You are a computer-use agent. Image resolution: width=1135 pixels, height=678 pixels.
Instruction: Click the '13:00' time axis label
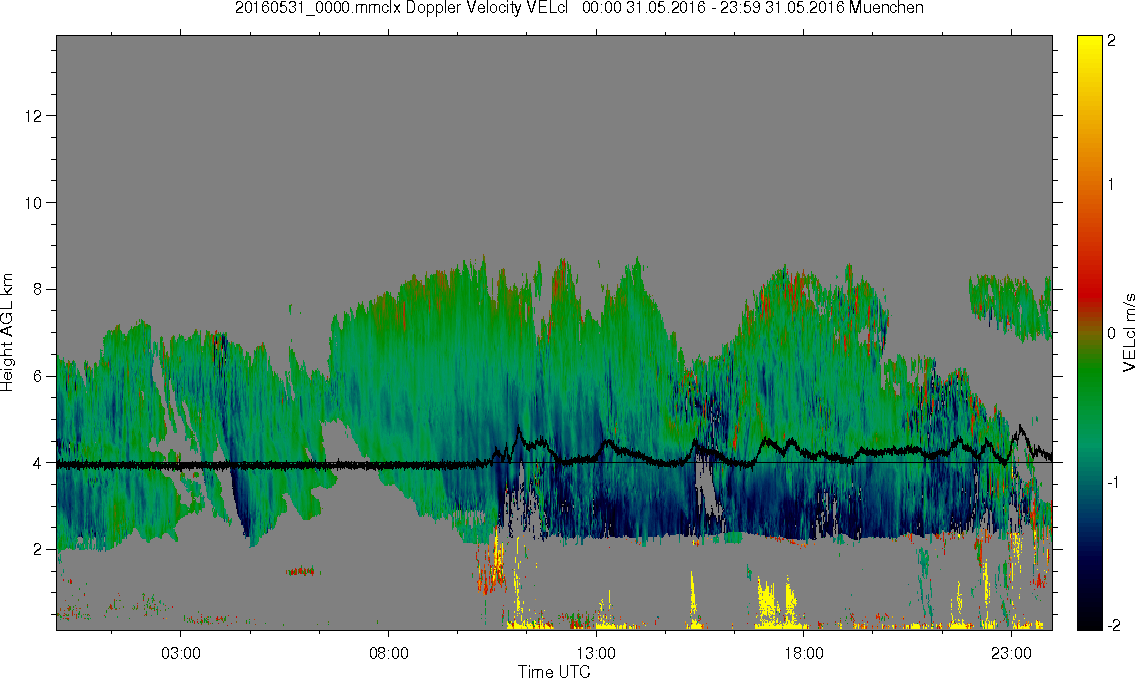tap(596, 653)
